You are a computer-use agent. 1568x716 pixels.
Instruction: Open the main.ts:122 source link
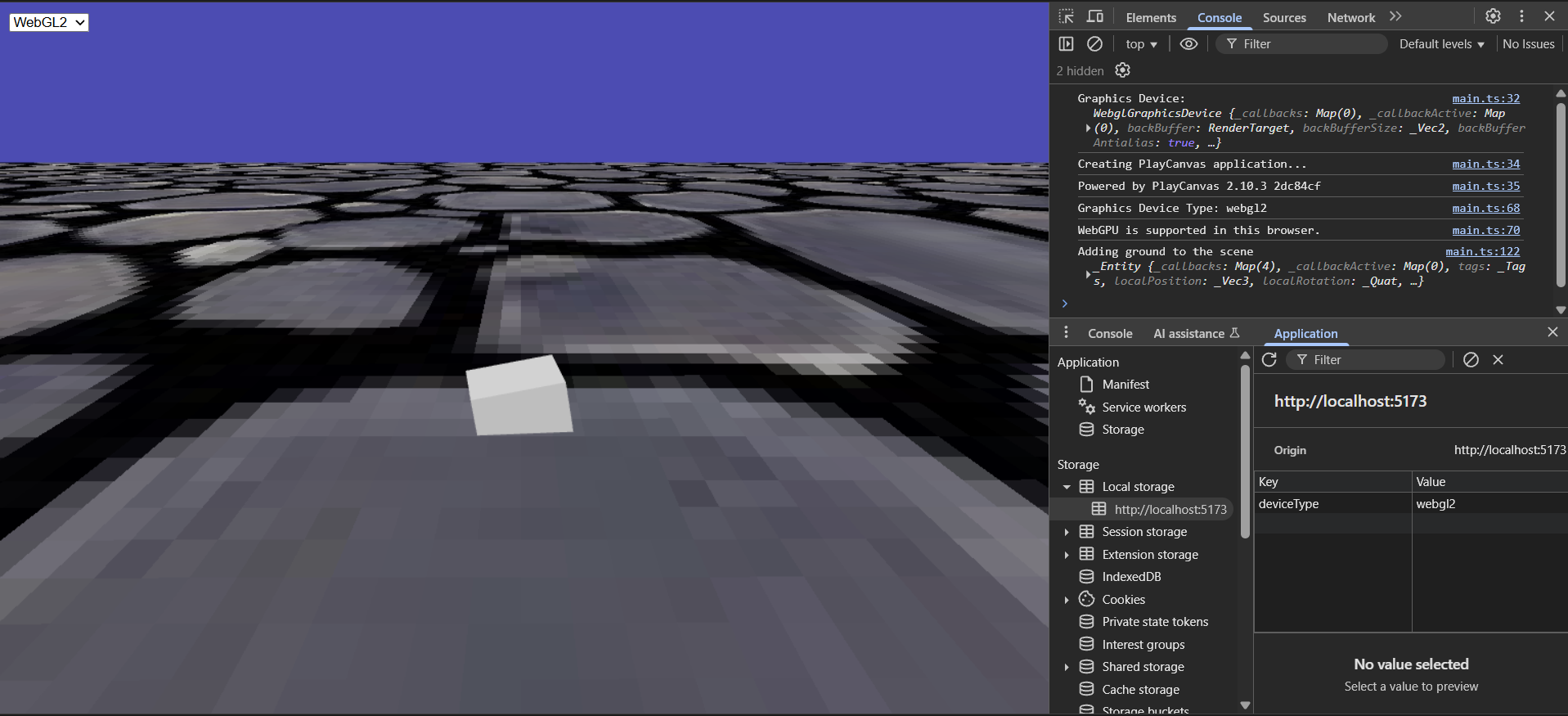tap(1482, 251)
